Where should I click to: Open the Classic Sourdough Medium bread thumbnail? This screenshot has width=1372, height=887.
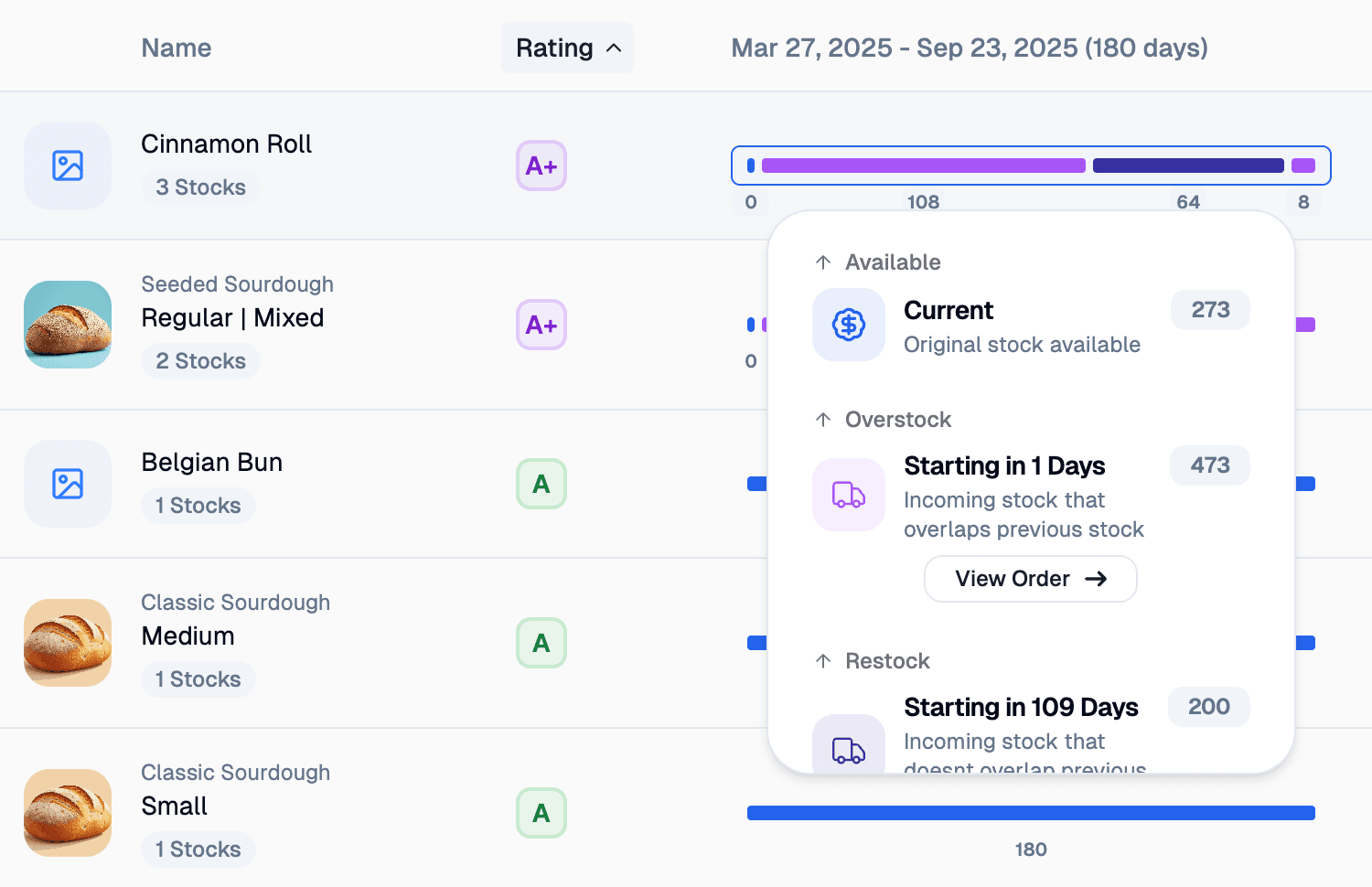[68, 643]
